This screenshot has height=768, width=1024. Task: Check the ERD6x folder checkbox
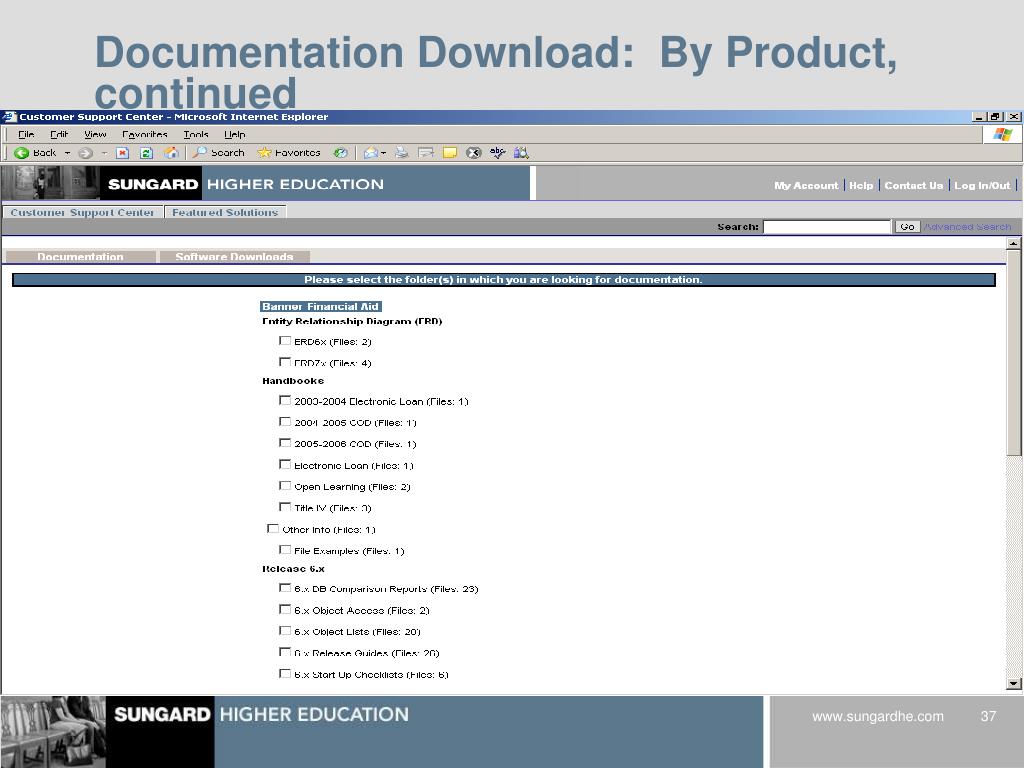(285, 341)
